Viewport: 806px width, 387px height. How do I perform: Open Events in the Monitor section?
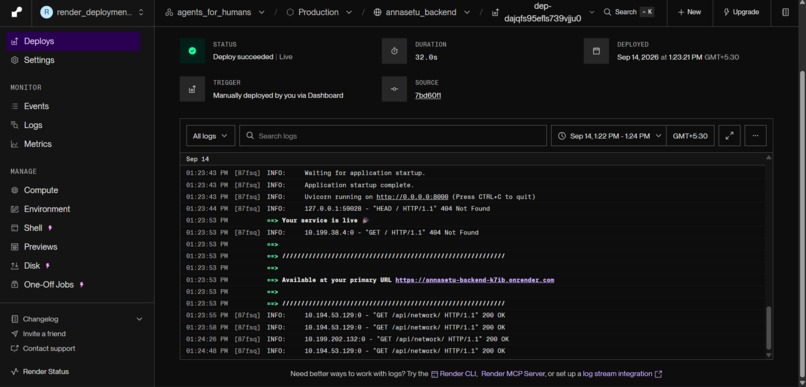pyautogui.click(x=72, y=106)
